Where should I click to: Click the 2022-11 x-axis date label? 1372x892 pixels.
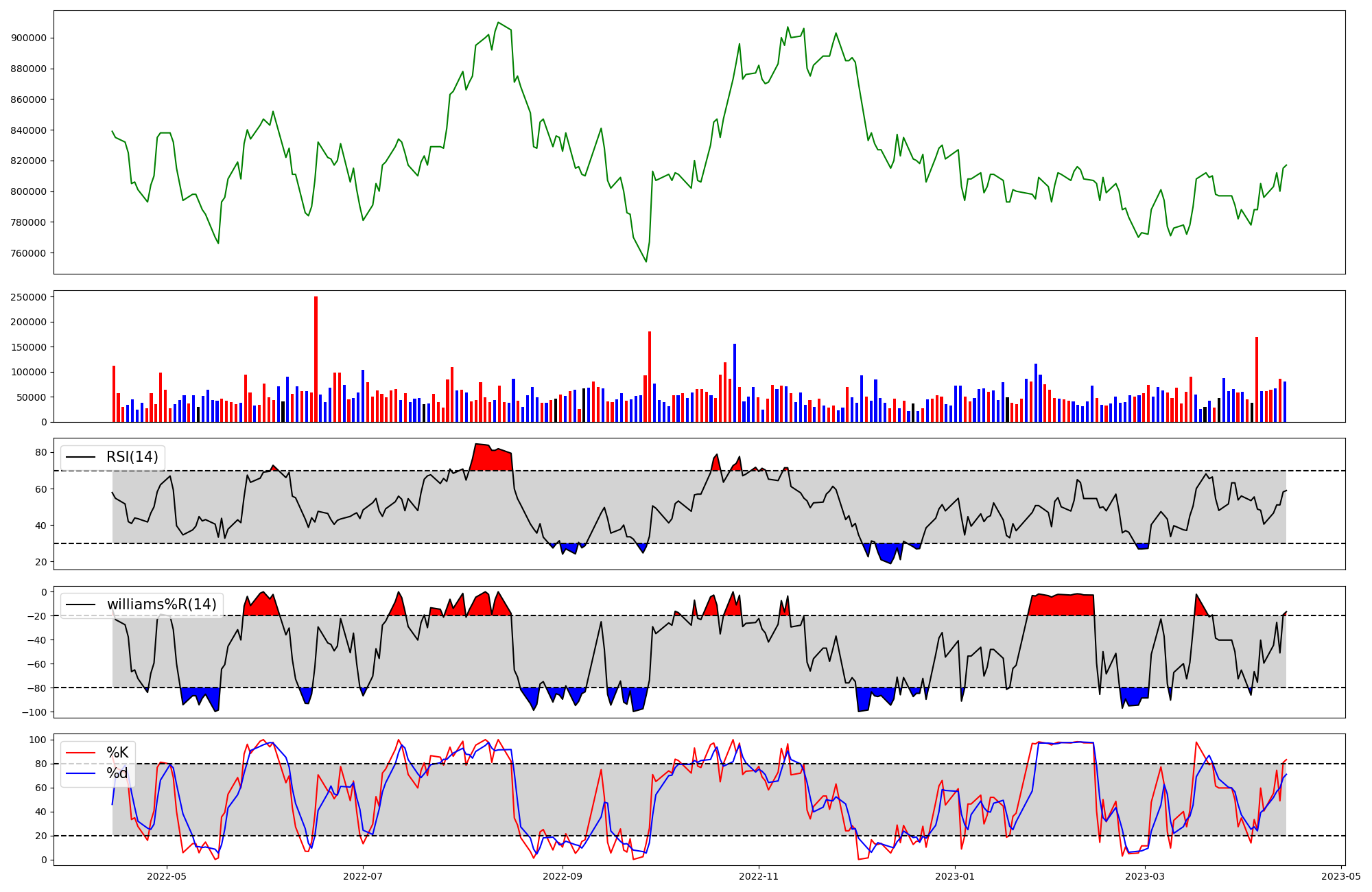click(x=759, y=876)
